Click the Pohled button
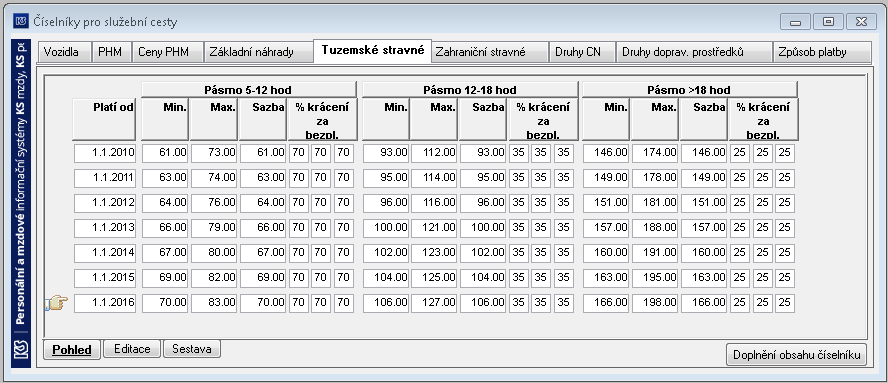Image resolution: width=888 pixels, height=383 pixels. (x=72, y=350)
